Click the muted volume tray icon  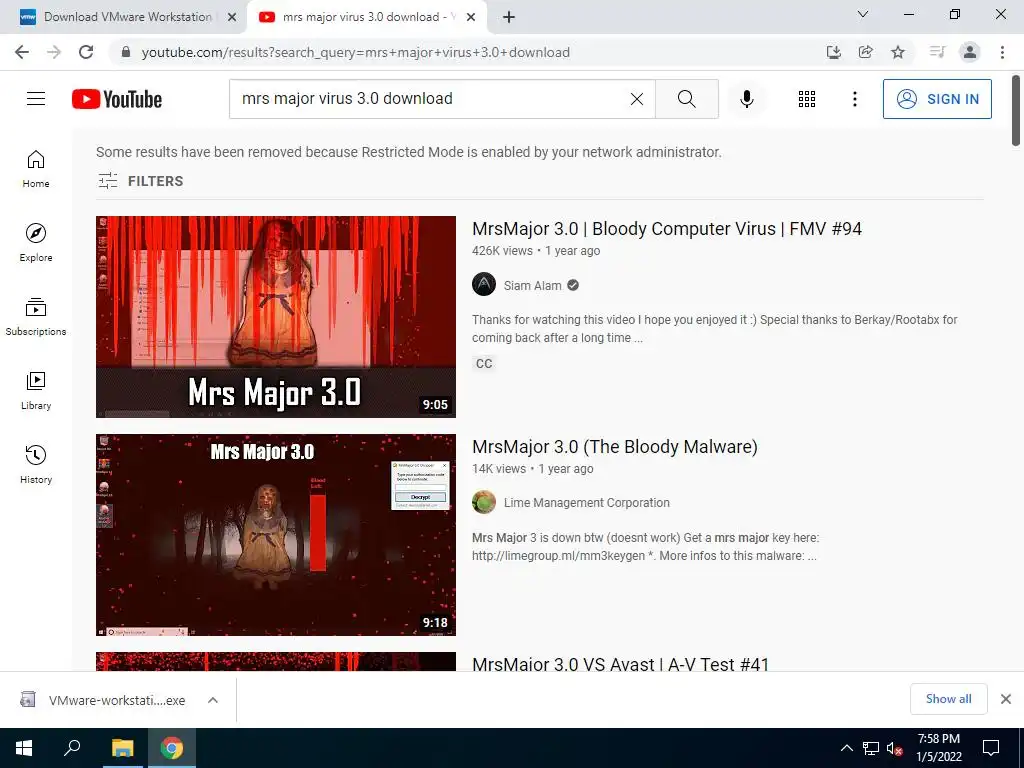(895, 748)
